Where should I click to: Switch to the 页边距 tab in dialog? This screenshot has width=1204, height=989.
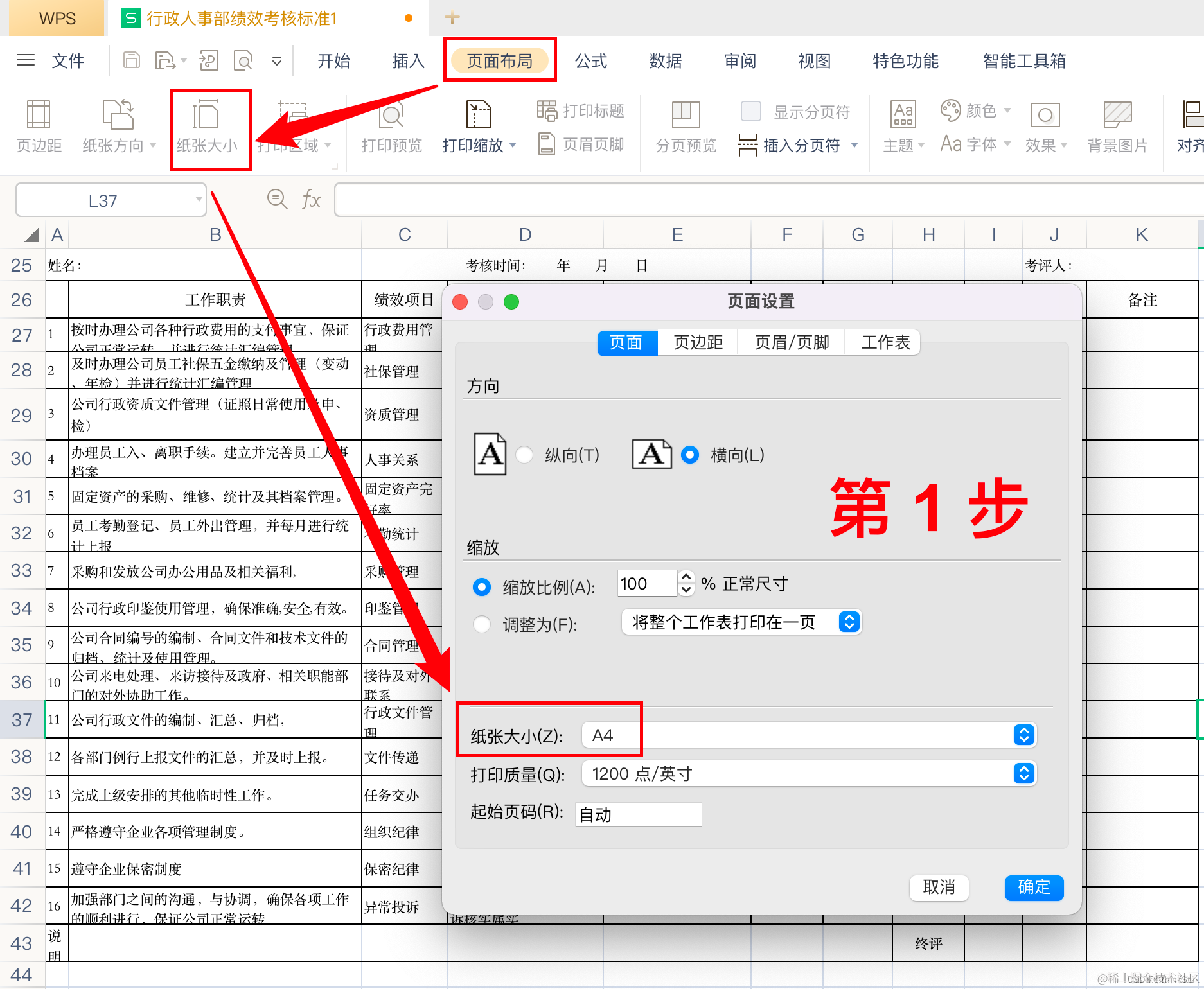(x=697, y=342)
